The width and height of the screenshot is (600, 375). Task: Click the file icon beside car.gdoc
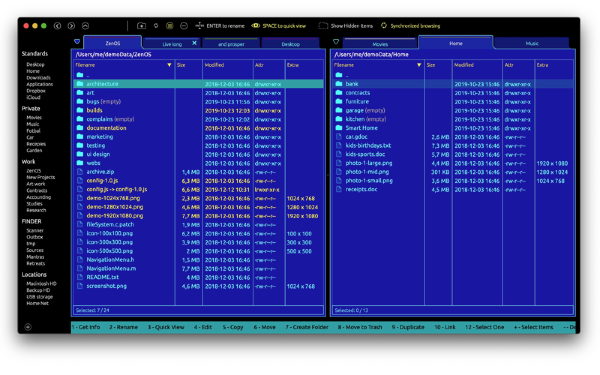coord(339,136)
